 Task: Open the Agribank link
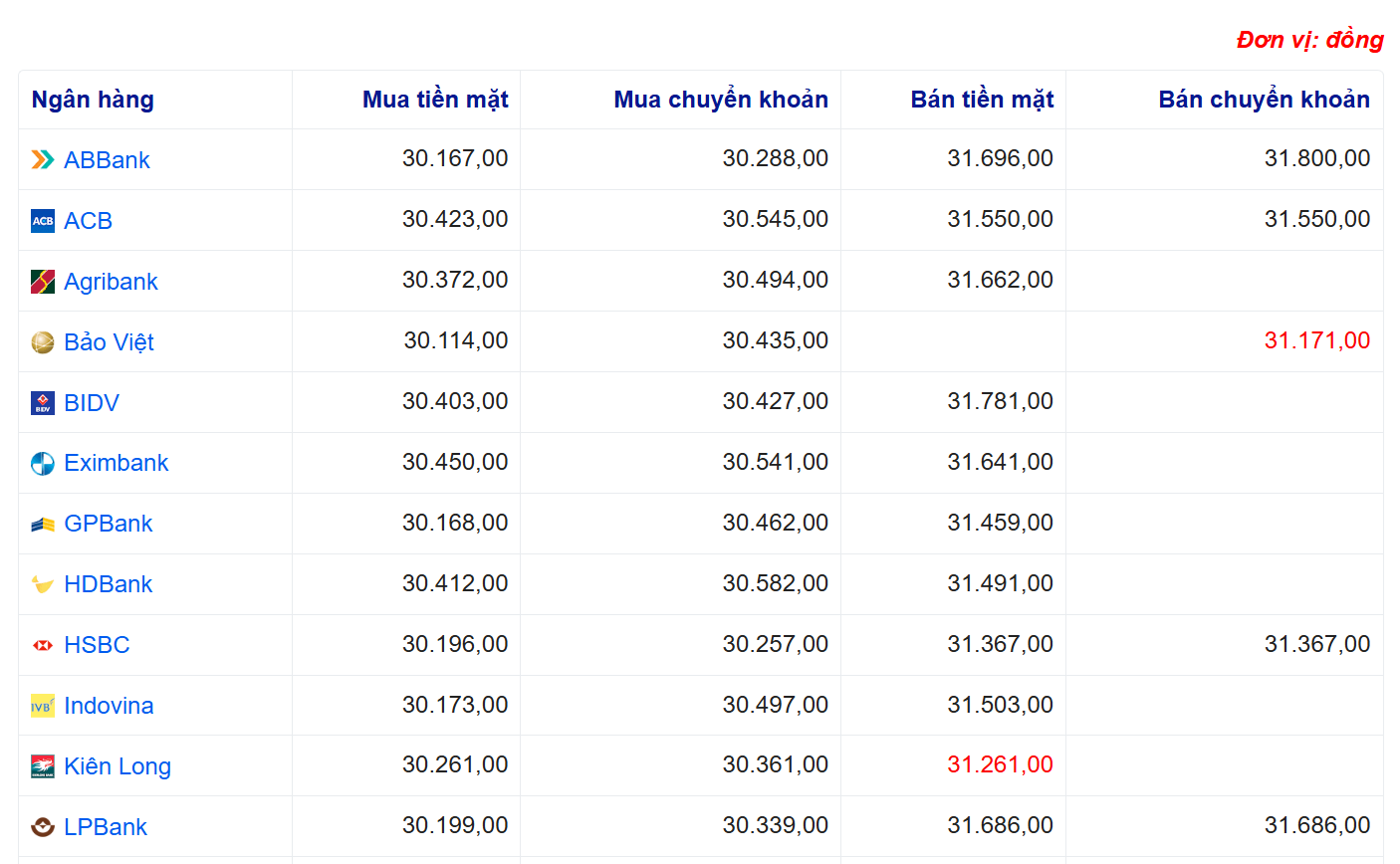(x=111, y=282)
